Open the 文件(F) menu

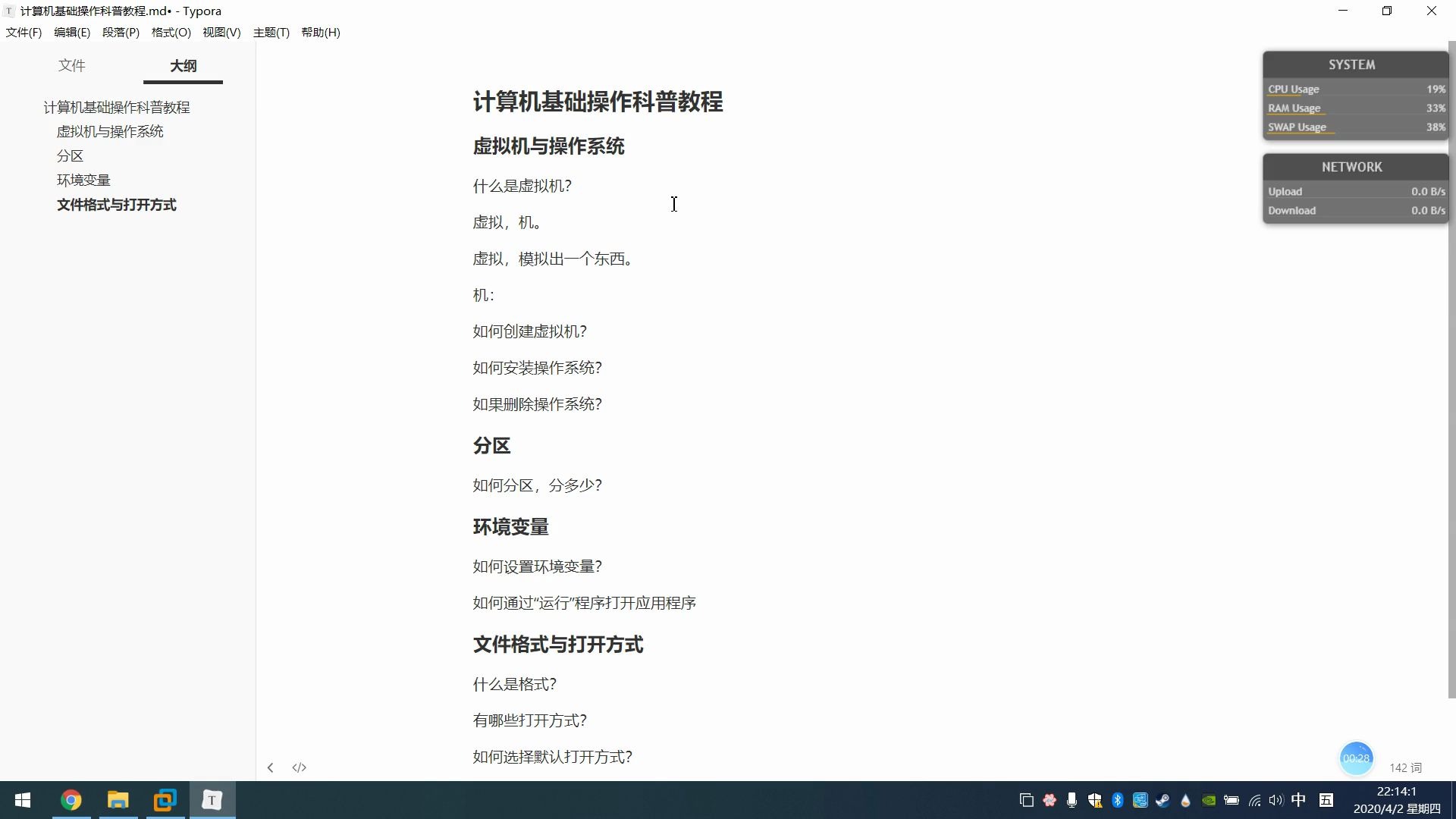pos(24,32)
